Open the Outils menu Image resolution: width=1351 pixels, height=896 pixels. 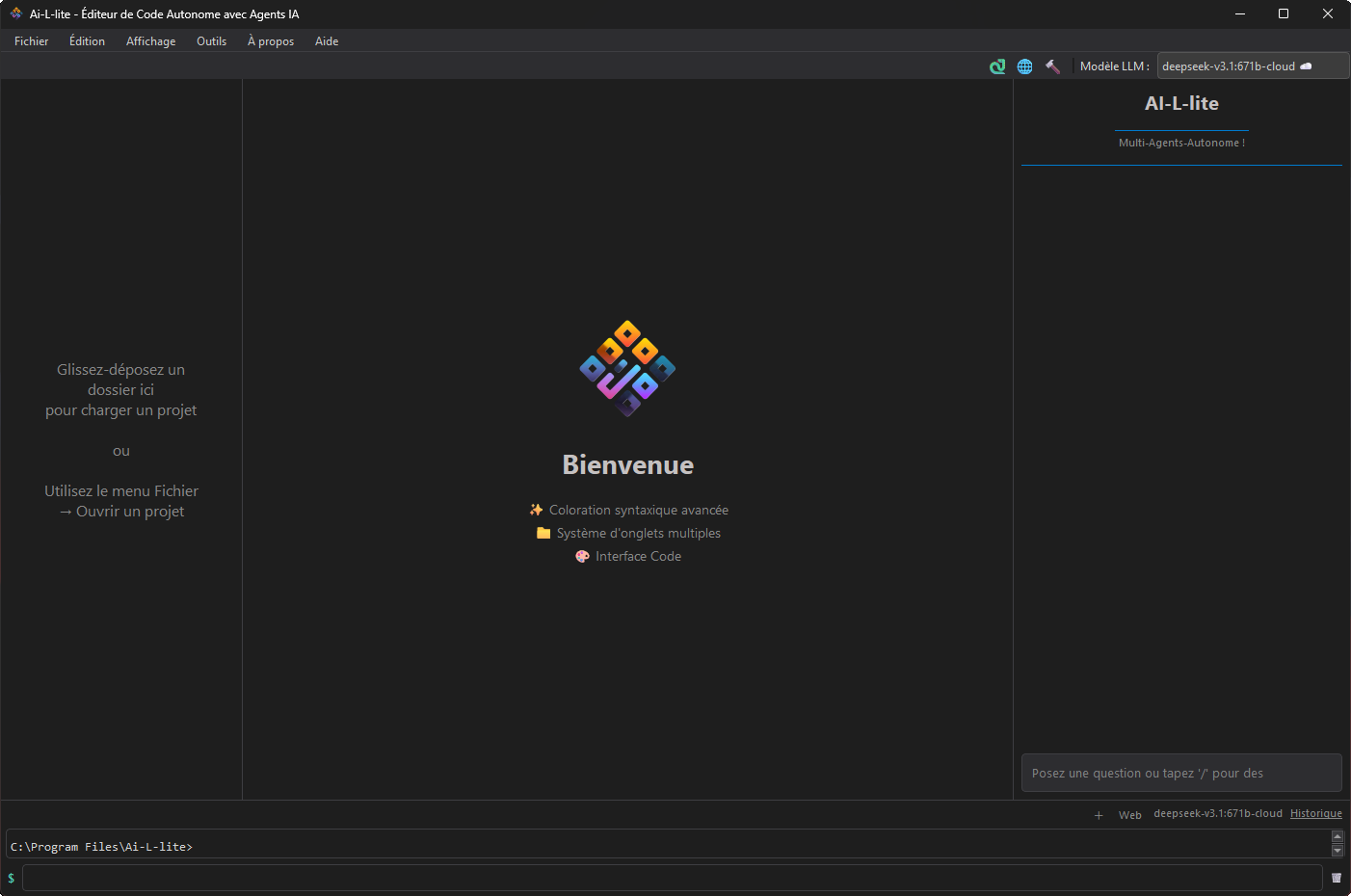[x=211, y=41]
